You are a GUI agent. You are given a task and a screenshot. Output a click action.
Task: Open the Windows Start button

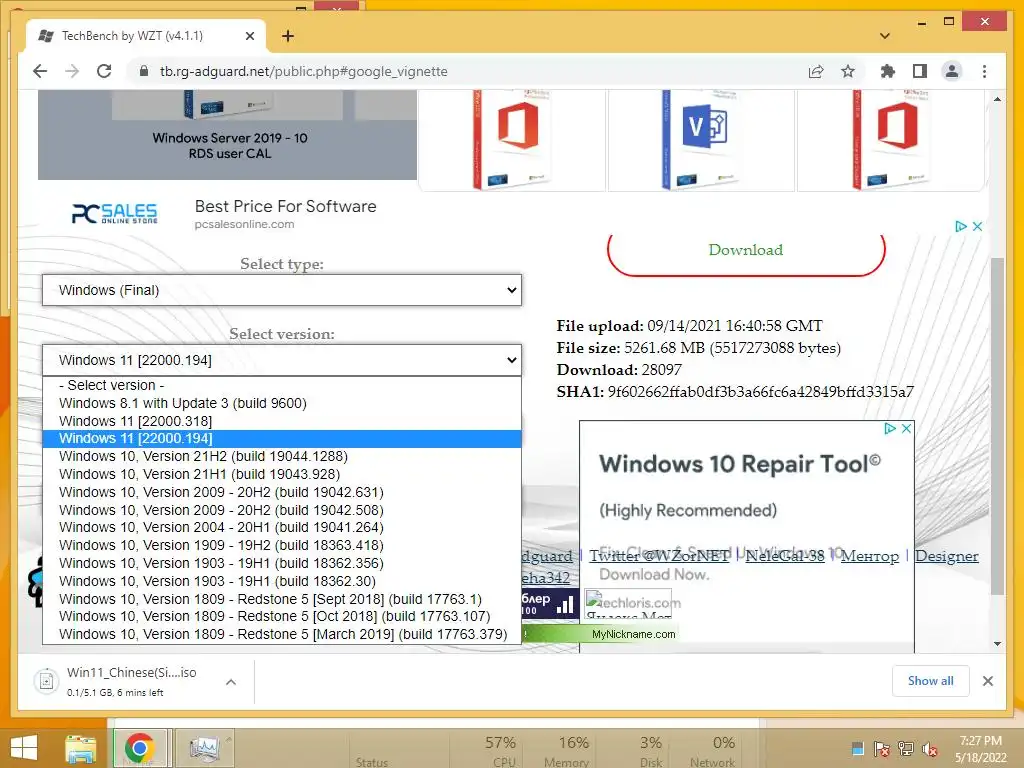click(24, 748)
